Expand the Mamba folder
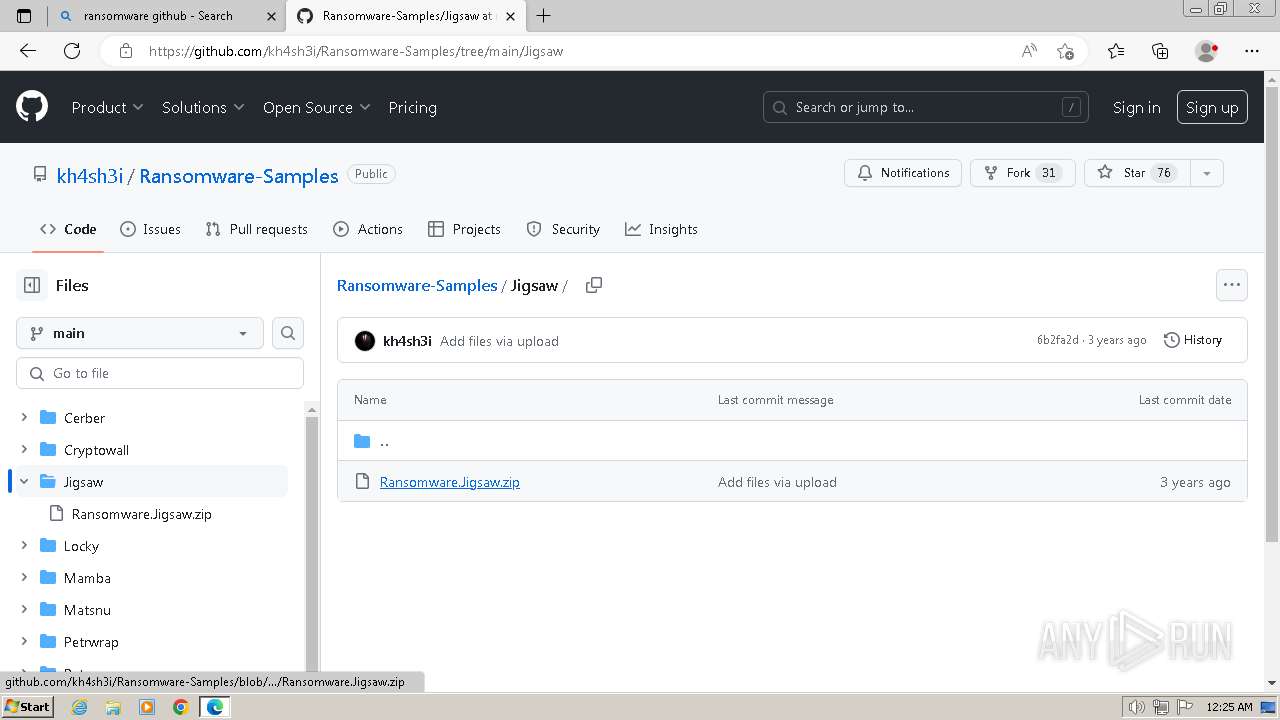 (x=24, y=578)
